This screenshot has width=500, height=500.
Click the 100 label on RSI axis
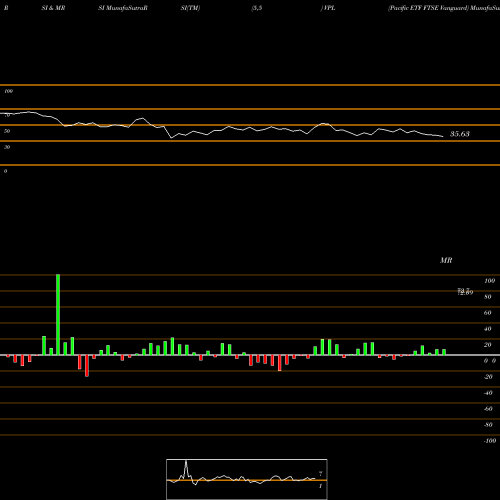click(8, 91)
